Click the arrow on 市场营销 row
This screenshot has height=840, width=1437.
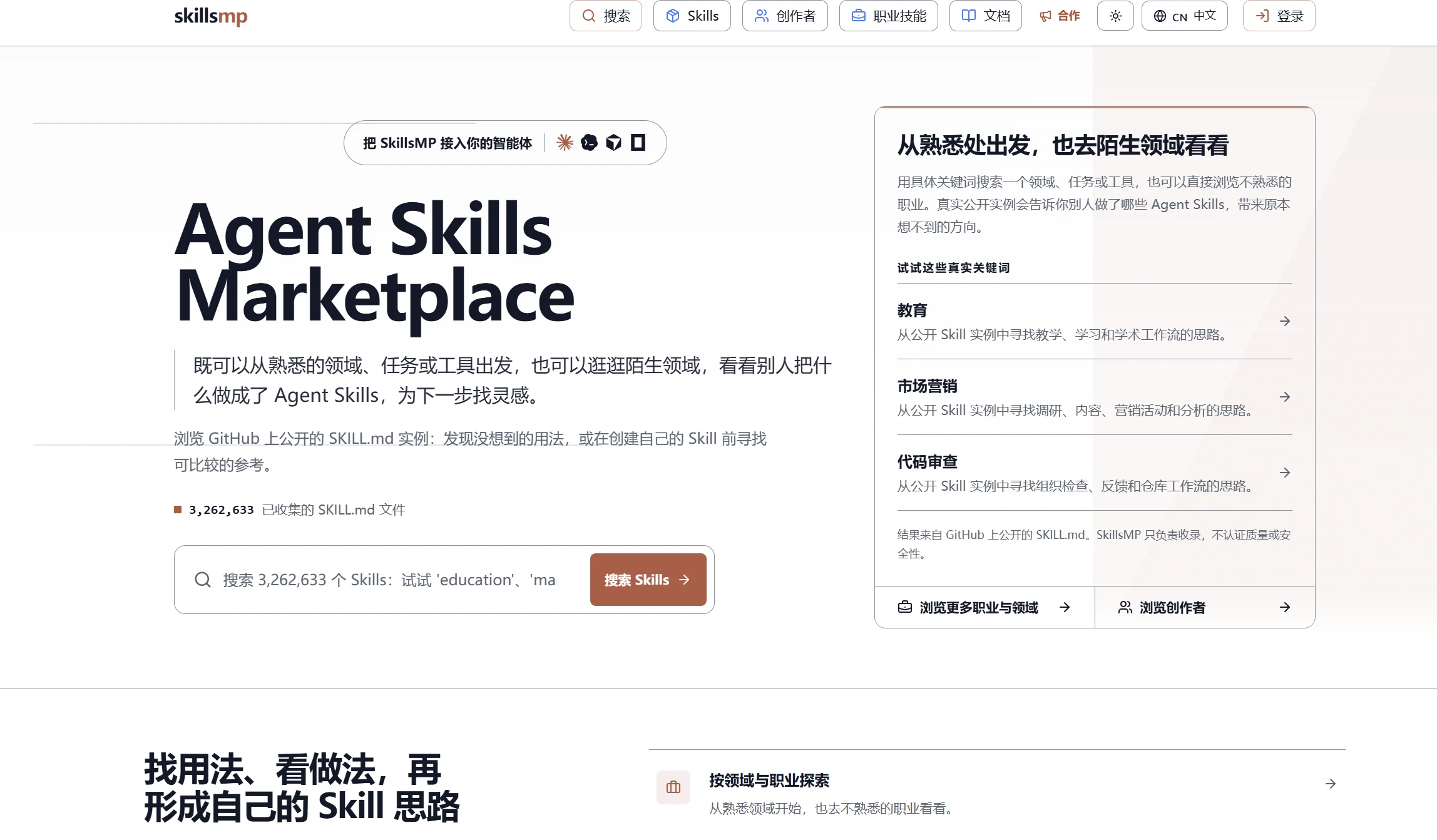pos(1285,397)
